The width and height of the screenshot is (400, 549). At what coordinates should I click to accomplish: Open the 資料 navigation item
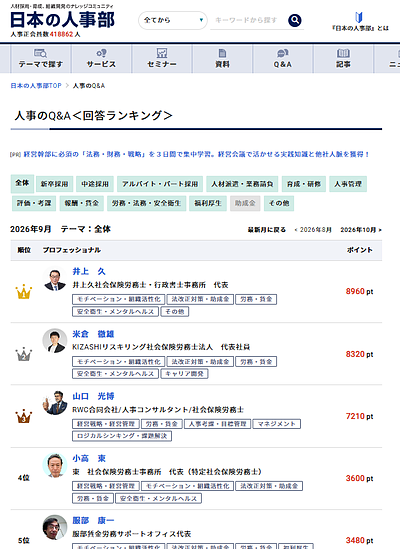point(222,58)
